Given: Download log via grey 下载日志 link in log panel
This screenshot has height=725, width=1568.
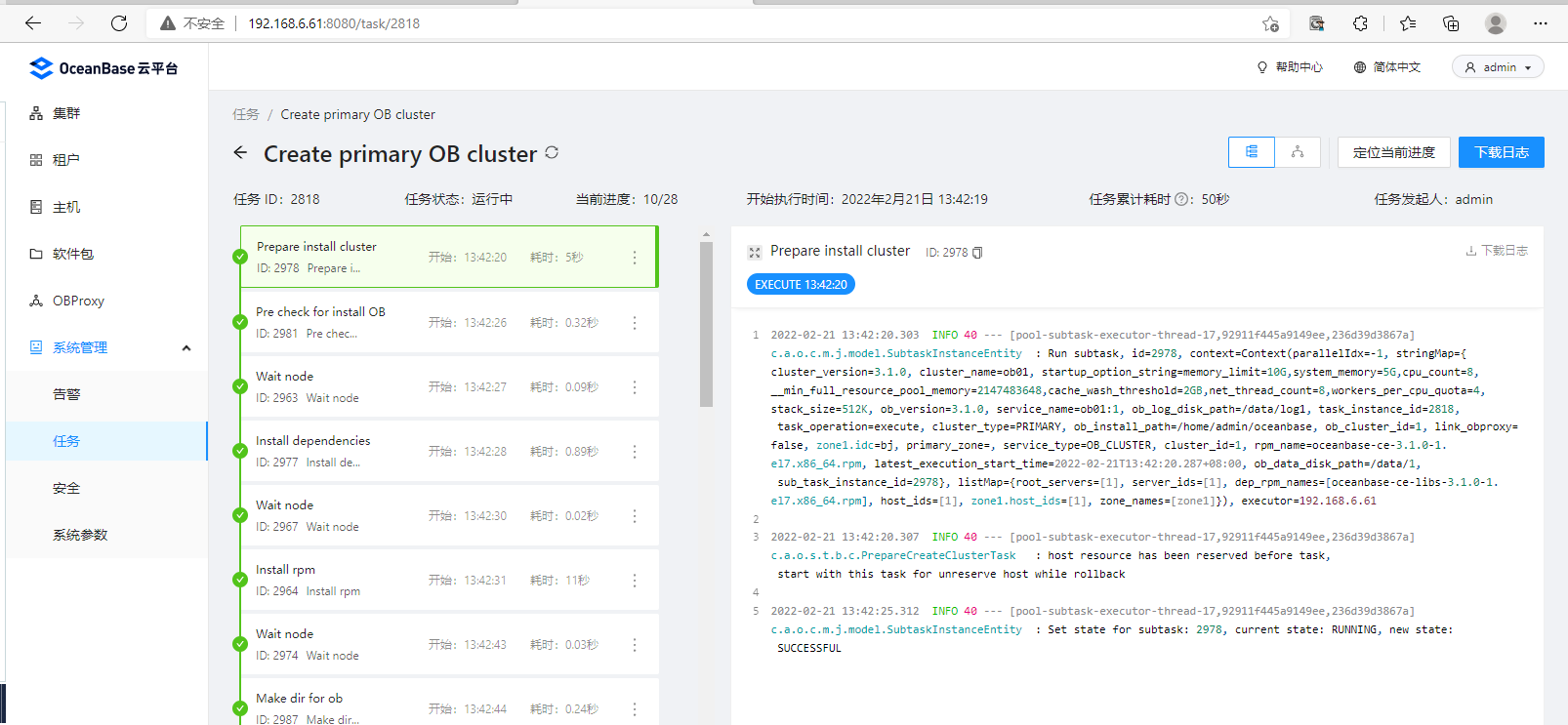Looking at the screenshot, I should (x=1497, y=251).
